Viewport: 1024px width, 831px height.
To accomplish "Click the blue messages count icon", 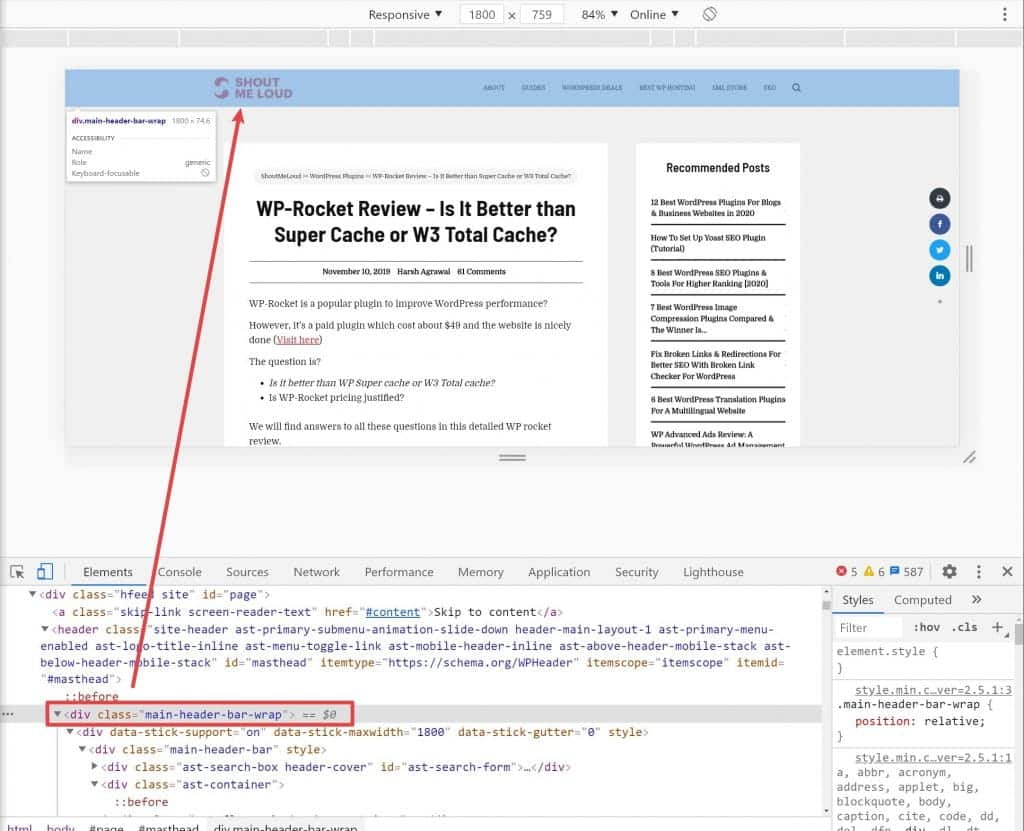I will click(895, 572).
